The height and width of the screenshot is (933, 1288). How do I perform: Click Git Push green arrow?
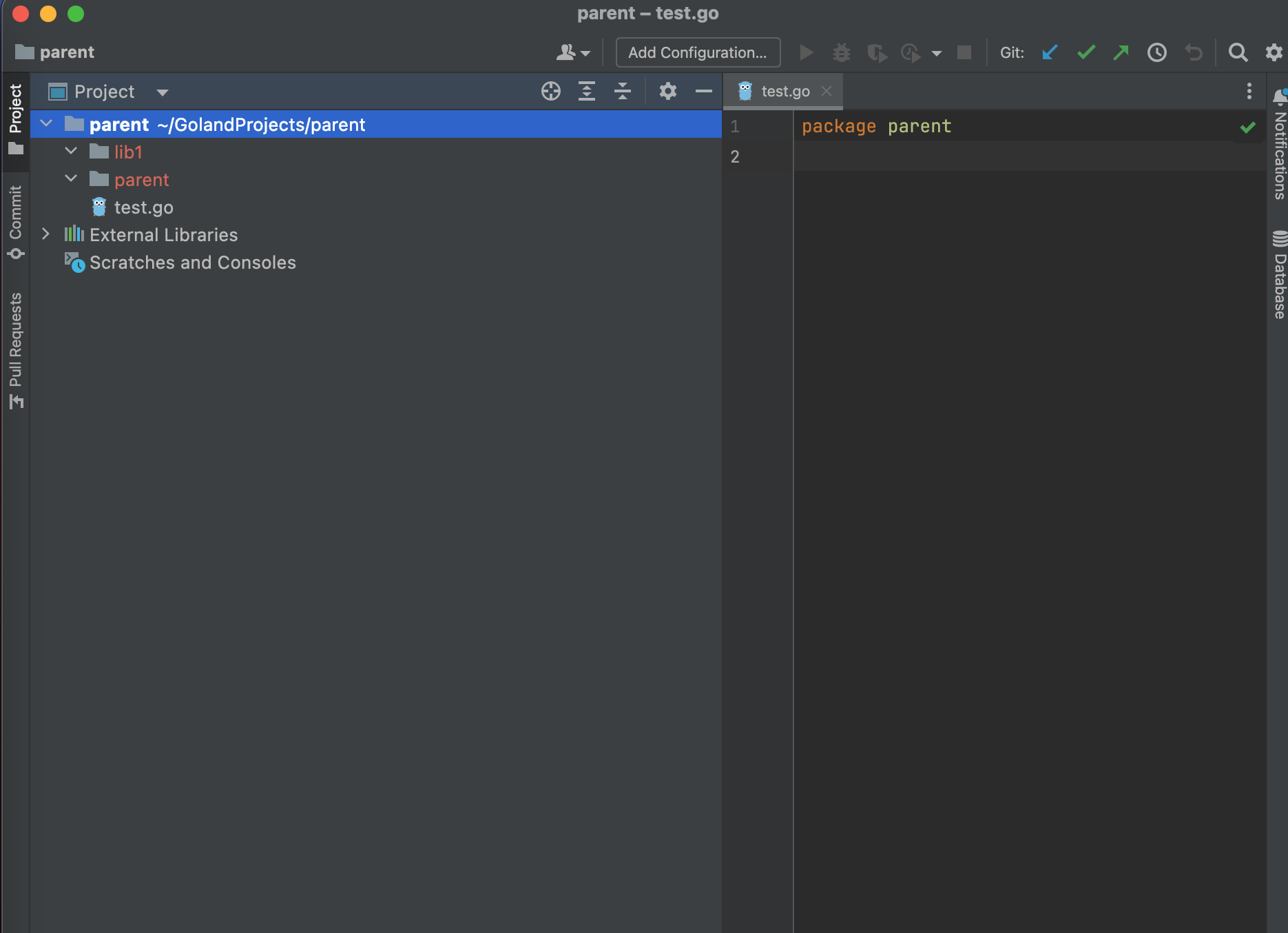coord(1121,52)
